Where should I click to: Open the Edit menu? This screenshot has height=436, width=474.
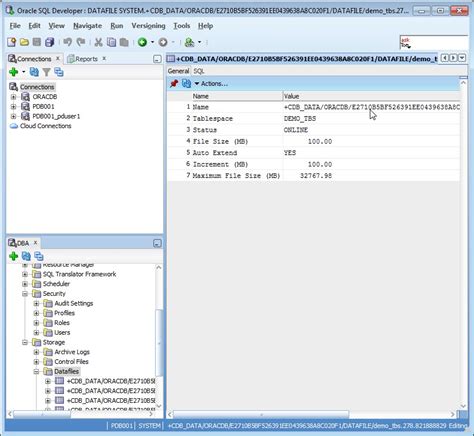(x=34, y=26)
